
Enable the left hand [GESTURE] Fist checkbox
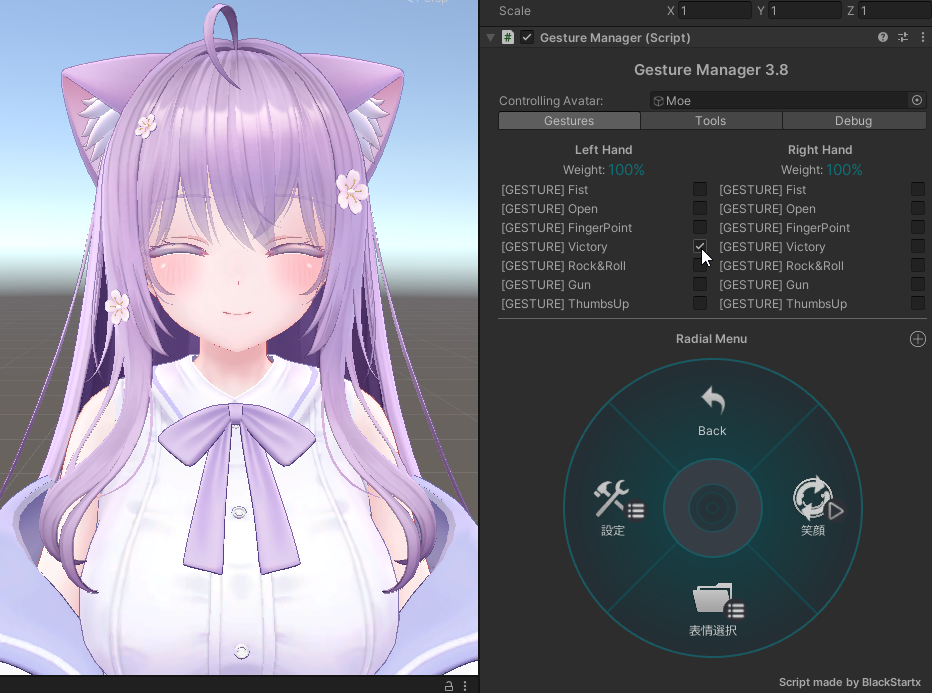[700, 189]
